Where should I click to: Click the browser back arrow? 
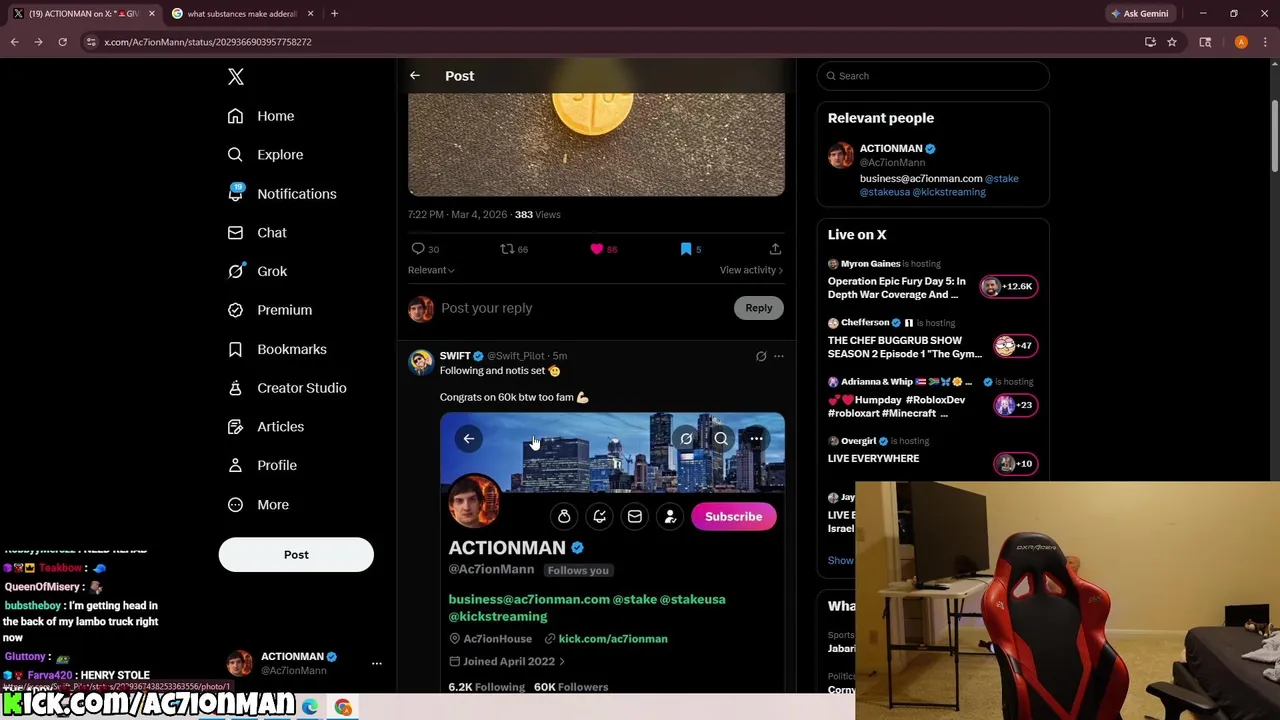(x=14, y=42)
